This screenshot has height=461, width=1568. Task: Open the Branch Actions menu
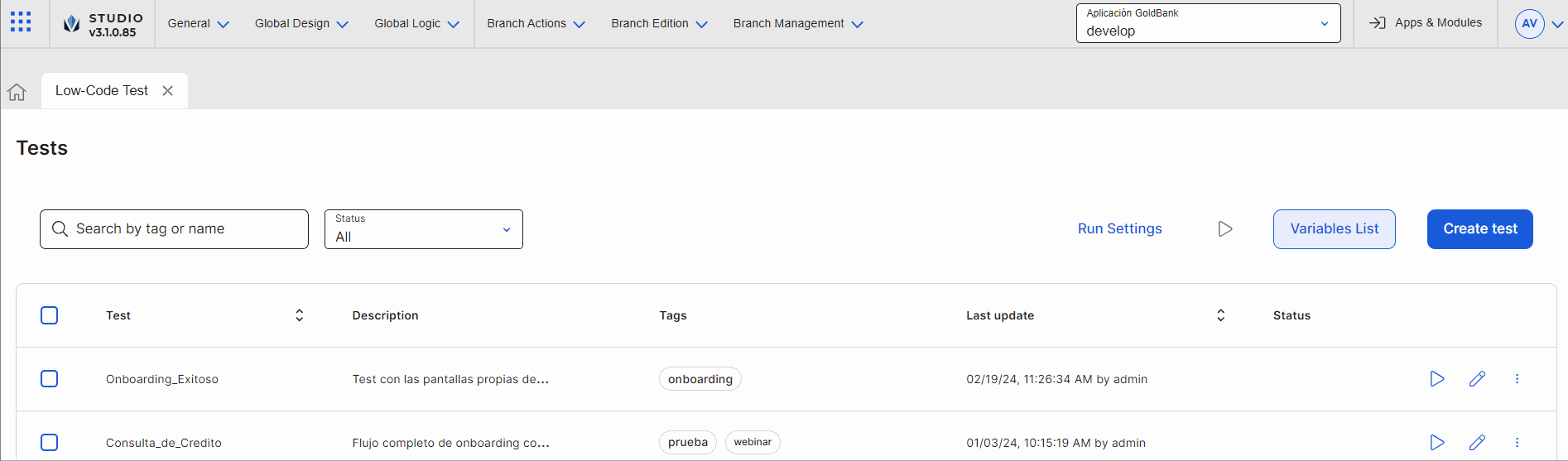[x=536, y=24]
